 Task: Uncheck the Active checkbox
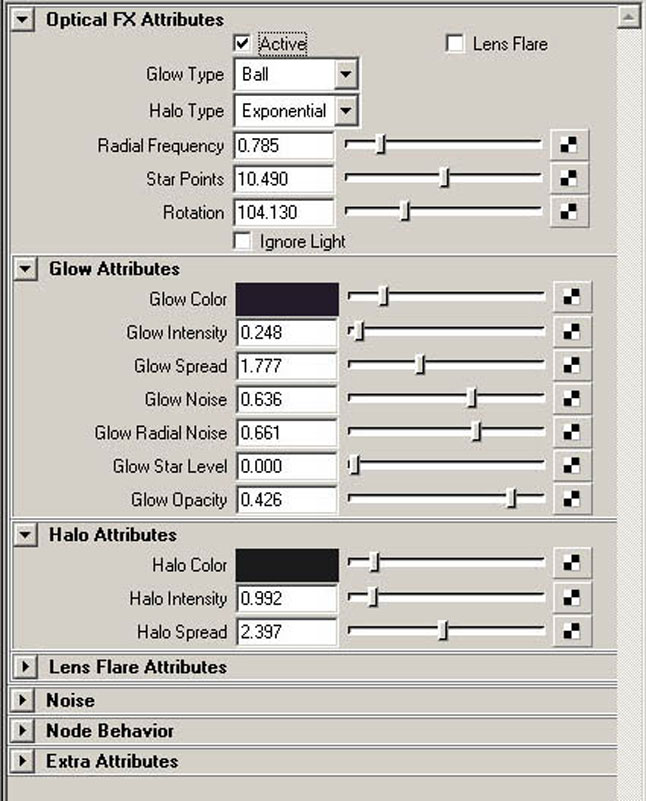[243, 43]
